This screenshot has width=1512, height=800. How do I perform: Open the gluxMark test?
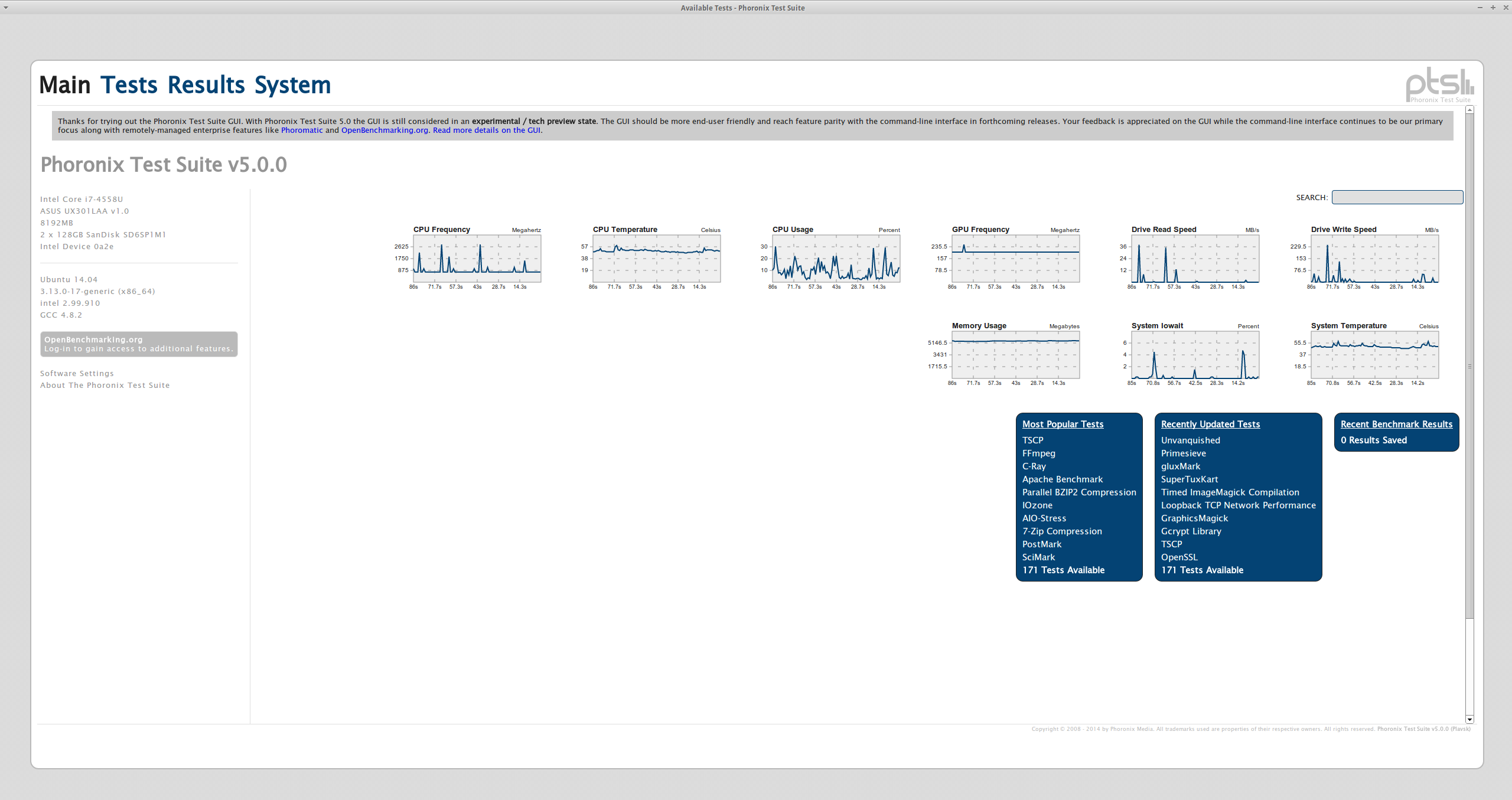pyautogui.click(x=1180, y=466)
